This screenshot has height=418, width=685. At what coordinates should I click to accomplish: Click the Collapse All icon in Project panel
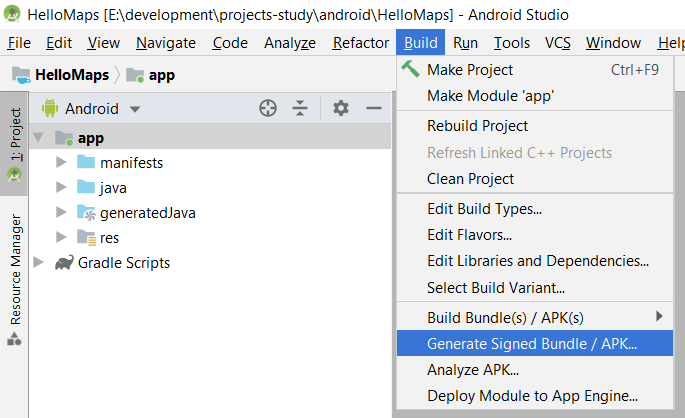click(300, 108)
